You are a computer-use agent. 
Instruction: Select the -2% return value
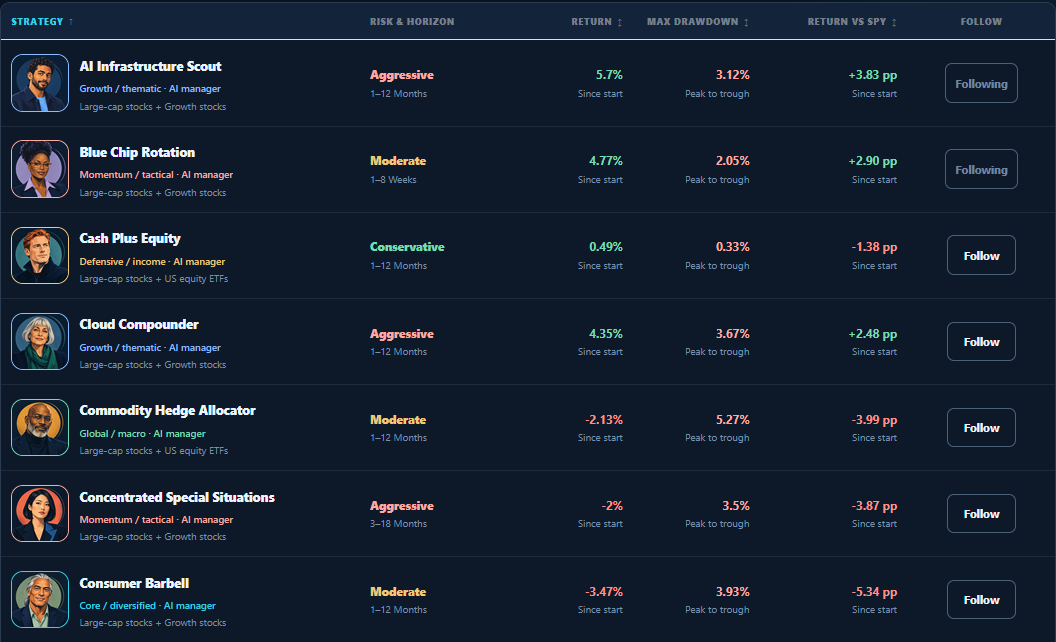[612, 506]
